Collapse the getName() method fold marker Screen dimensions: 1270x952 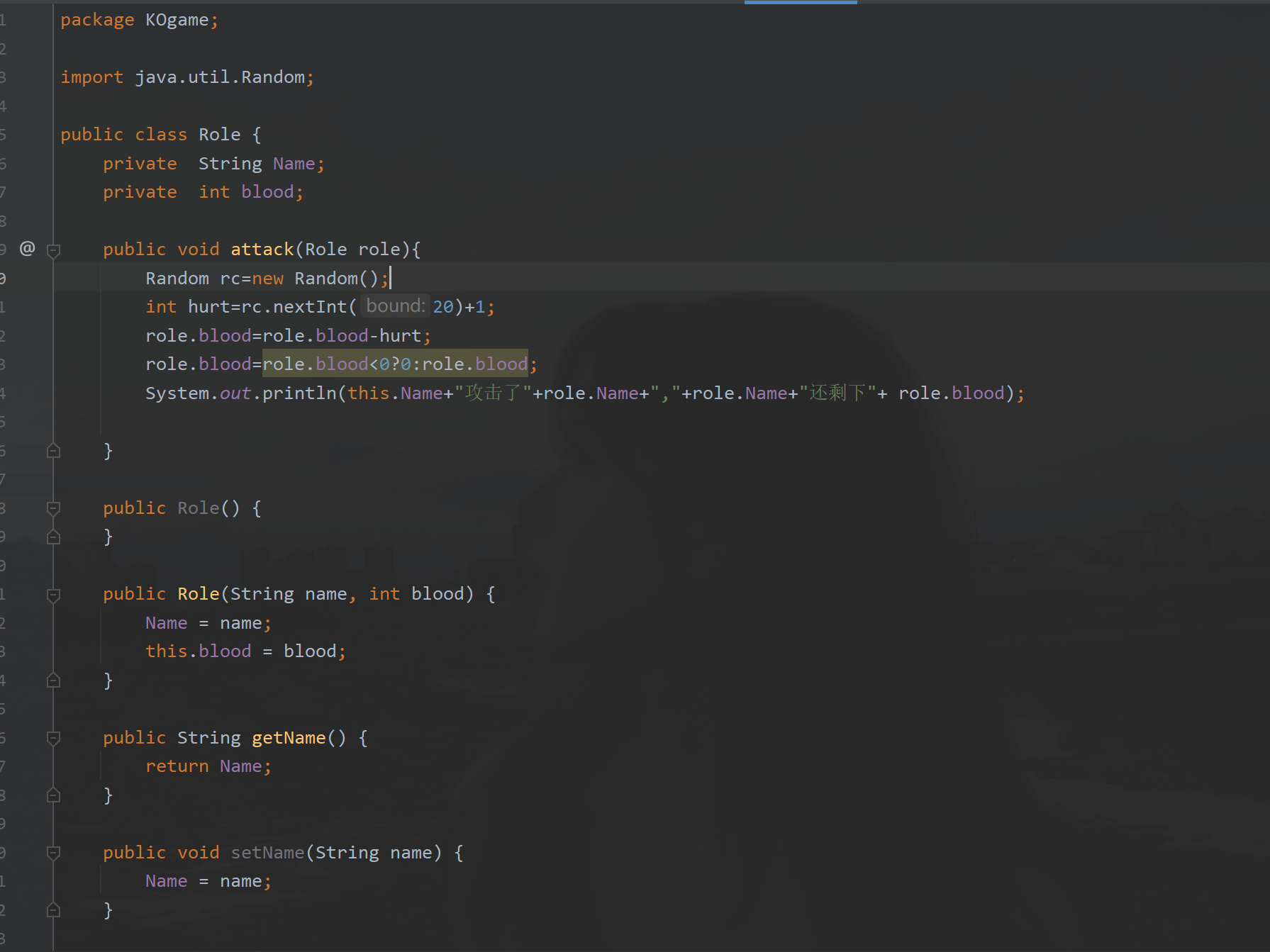(53, 739)
